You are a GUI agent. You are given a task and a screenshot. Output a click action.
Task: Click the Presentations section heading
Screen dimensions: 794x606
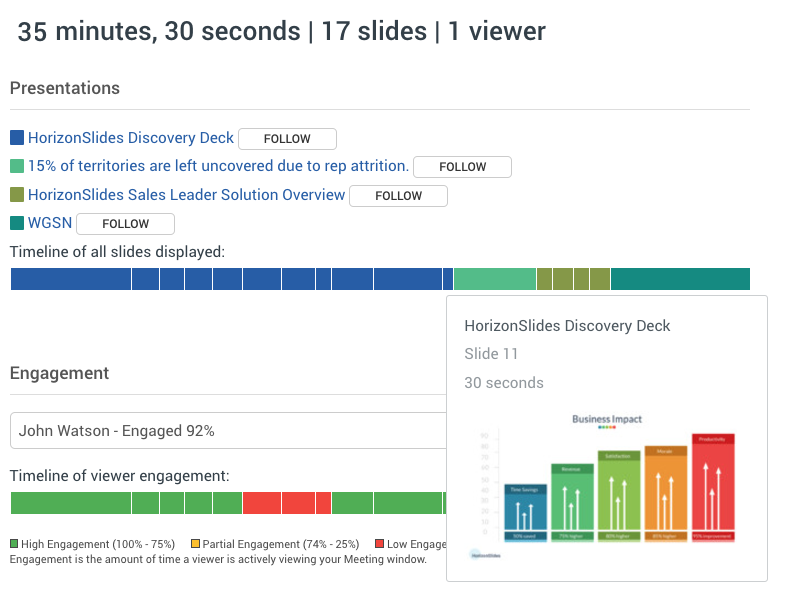click(x=65, y=88)
